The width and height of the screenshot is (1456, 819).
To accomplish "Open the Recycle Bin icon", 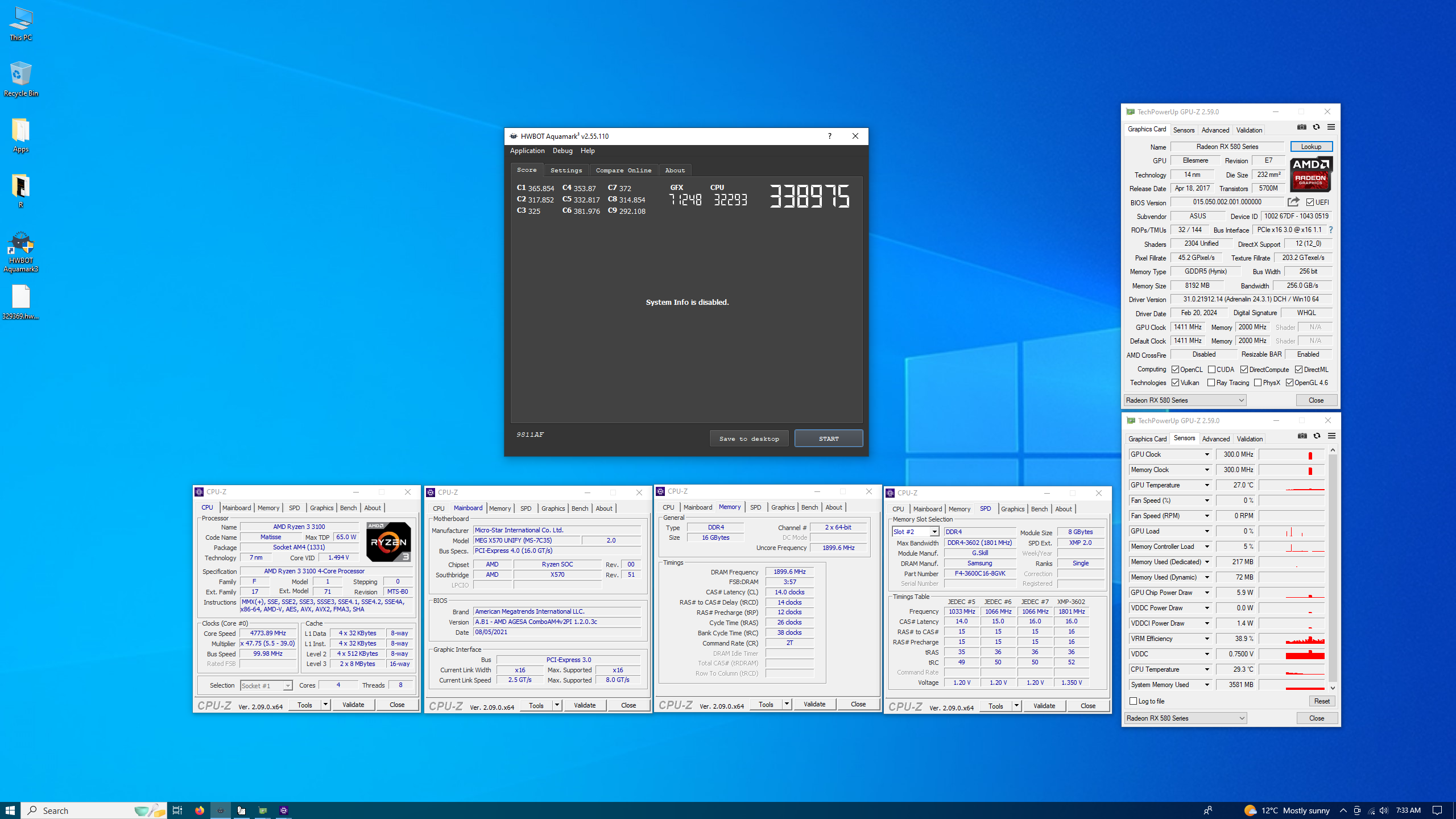I will click(x=20, y=80).
